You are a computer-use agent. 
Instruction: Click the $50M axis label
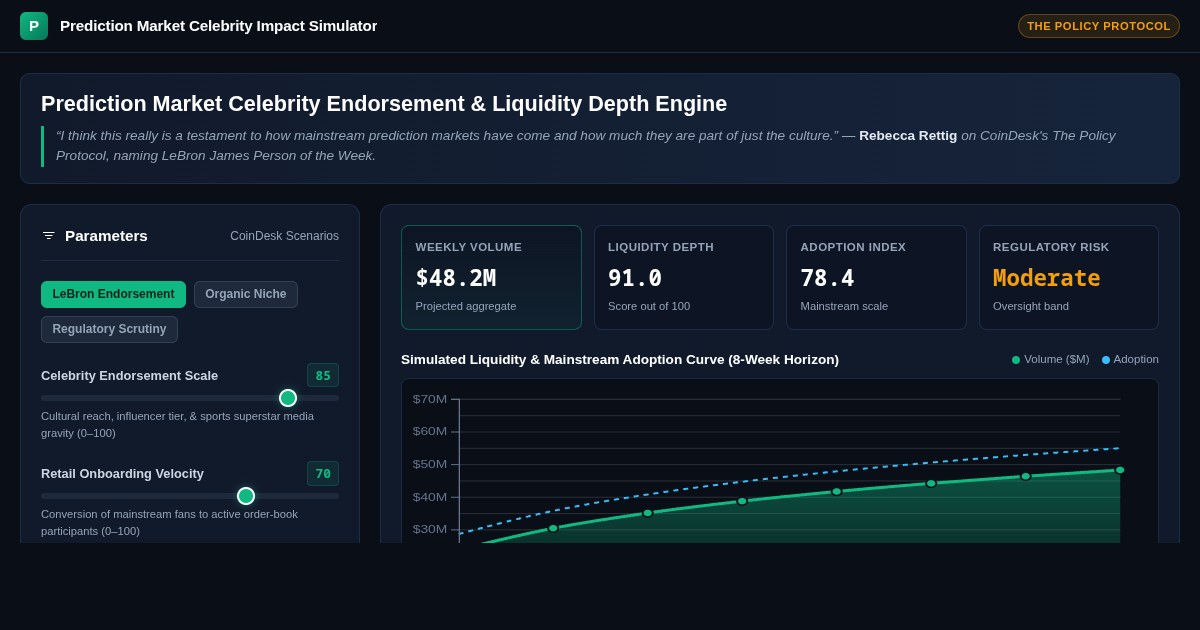coord(430,464)
